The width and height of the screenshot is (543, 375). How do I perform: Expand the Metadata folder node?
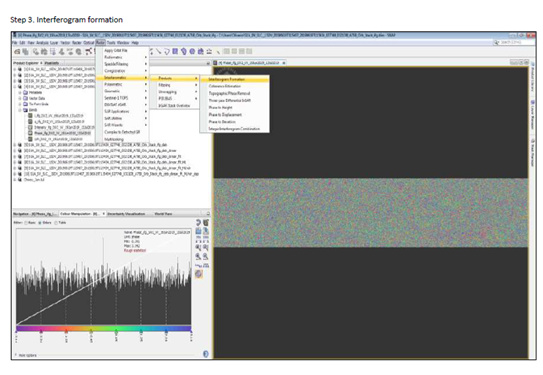pos(20,93)
